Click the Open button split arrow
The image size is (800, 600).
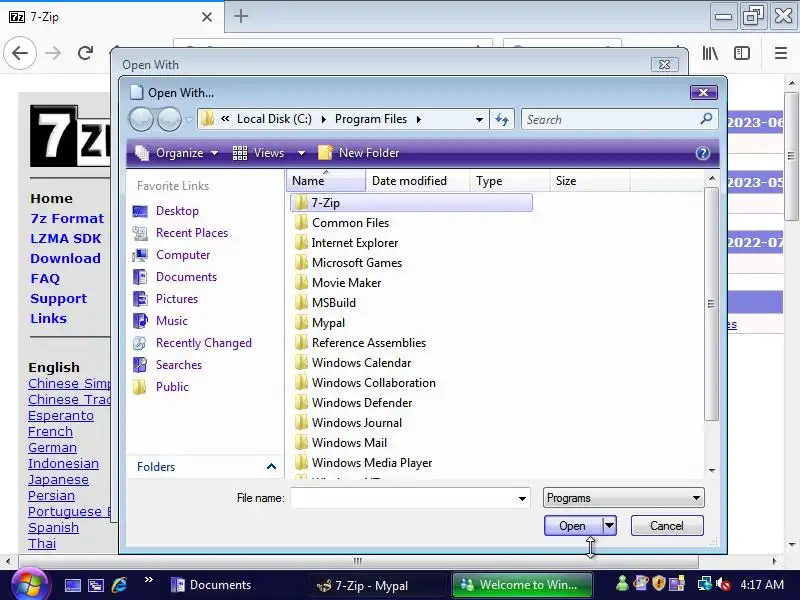click(x=610, y=526)
